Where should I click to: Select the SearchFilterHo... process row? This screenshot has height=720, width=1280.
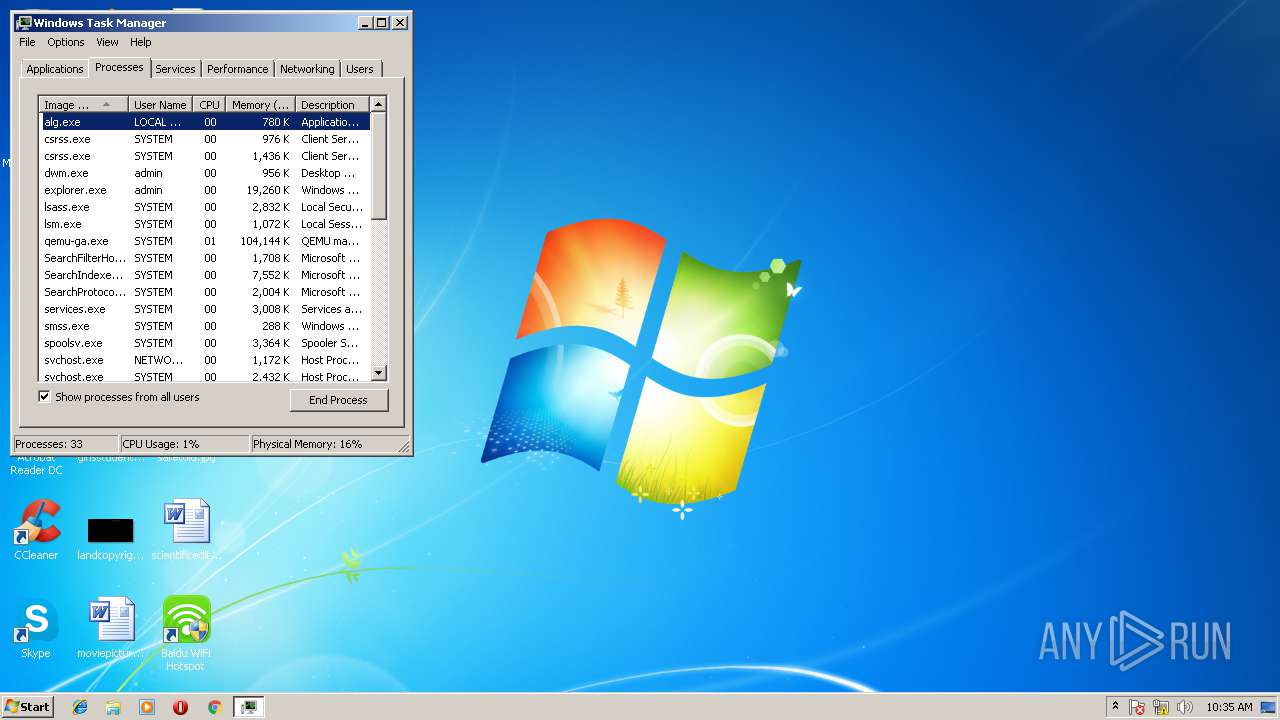pos(205,258)
